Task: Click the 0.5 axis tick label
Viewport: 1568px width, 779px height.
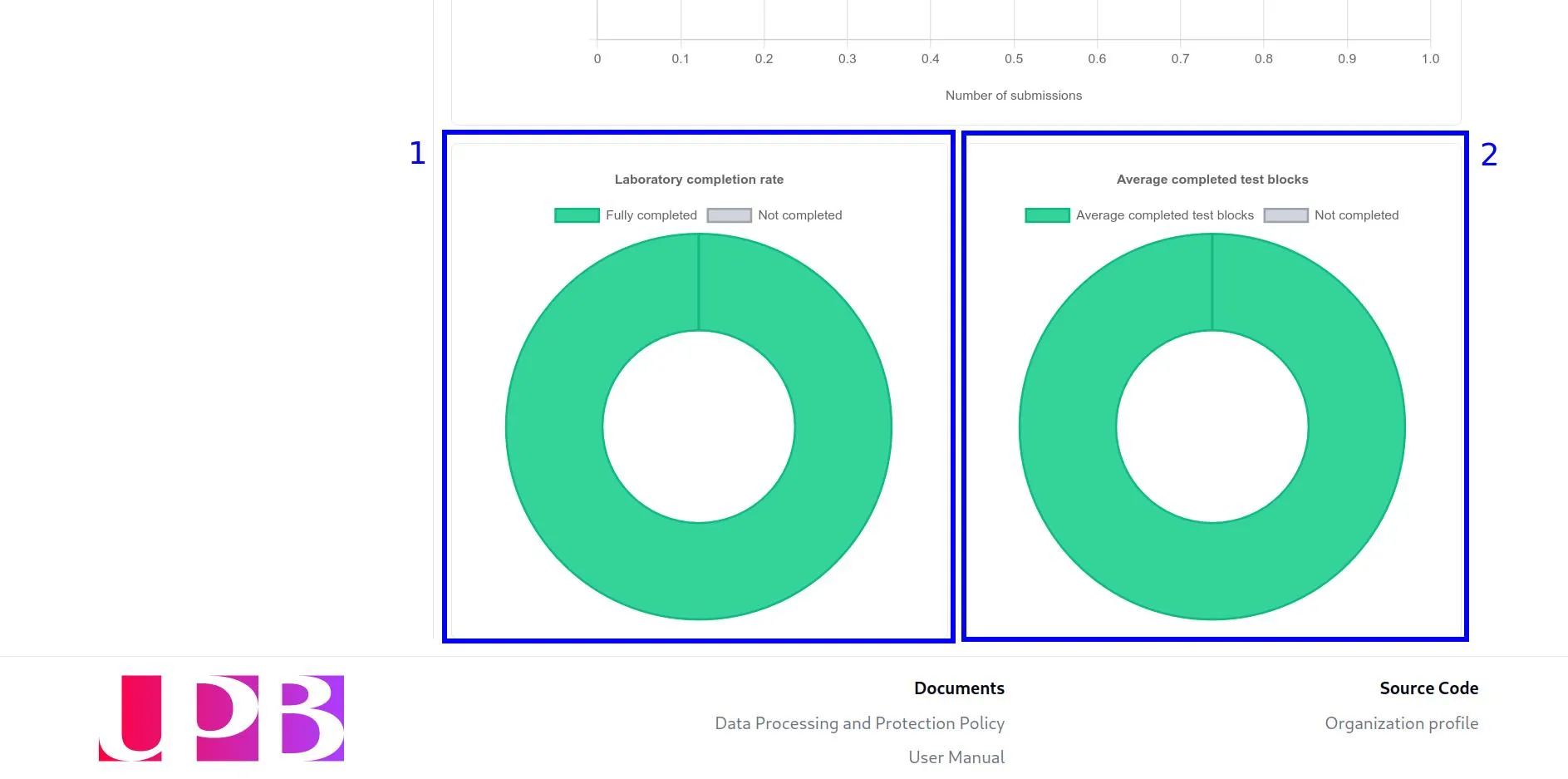Action: [1014, 59]
